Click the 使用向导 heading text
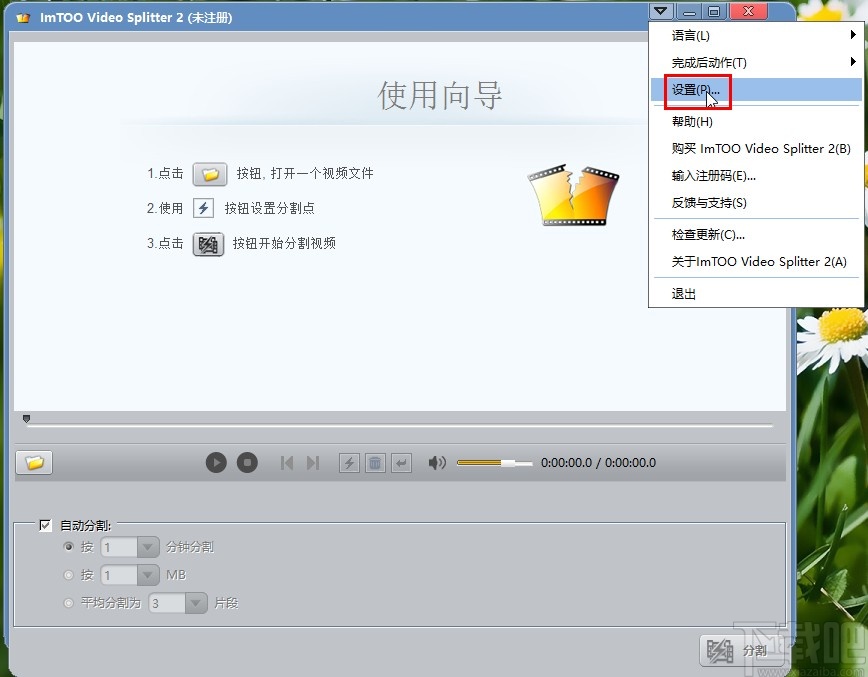868x677 pixels. pos(440,95)
